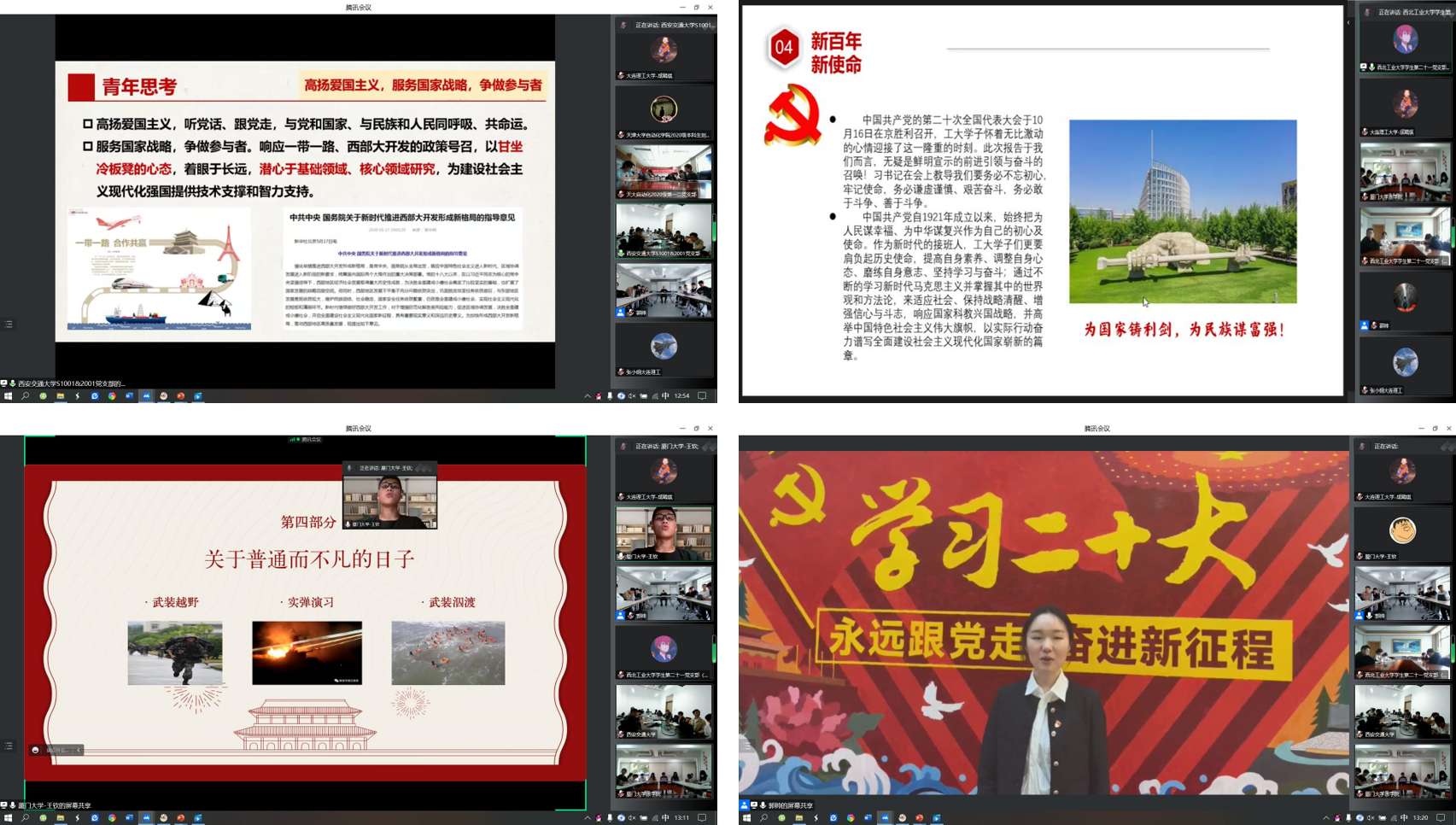Select the 西安交通大学 participant video thumbnail
The image size is (1456, 825).
tap(664, 711)
